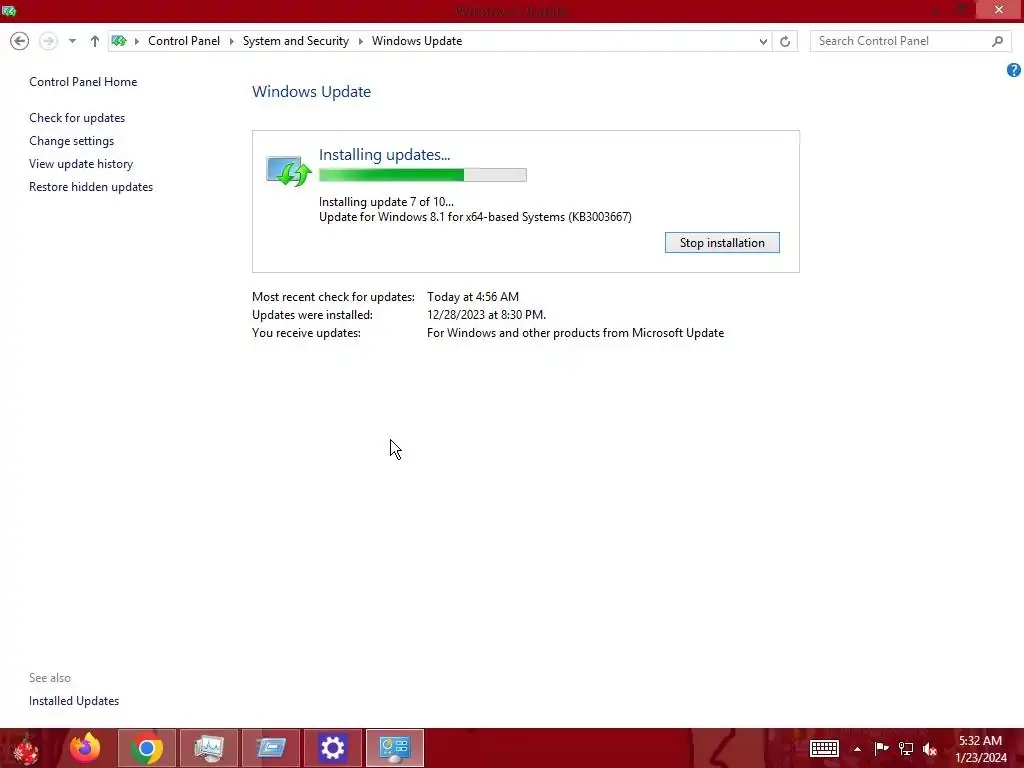1024x768 pixels.
Task: Click the muted volume tray icon
Action: click(930, 748)
